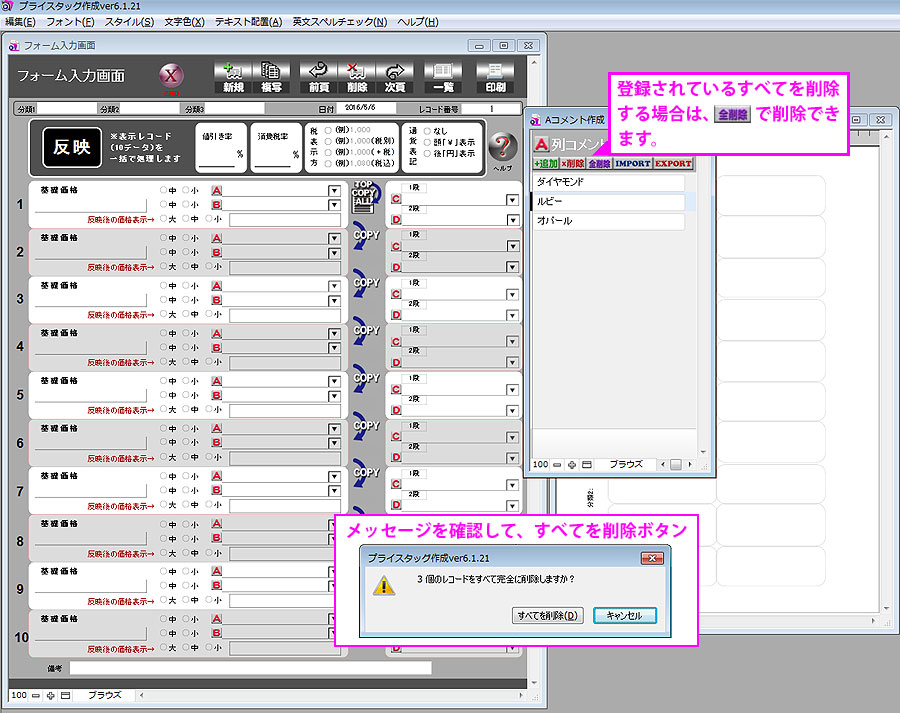Click the キャンセル button in the dialog
This screenshot has height=713, width=900.
pyautogui.click(x=624, y=615)
